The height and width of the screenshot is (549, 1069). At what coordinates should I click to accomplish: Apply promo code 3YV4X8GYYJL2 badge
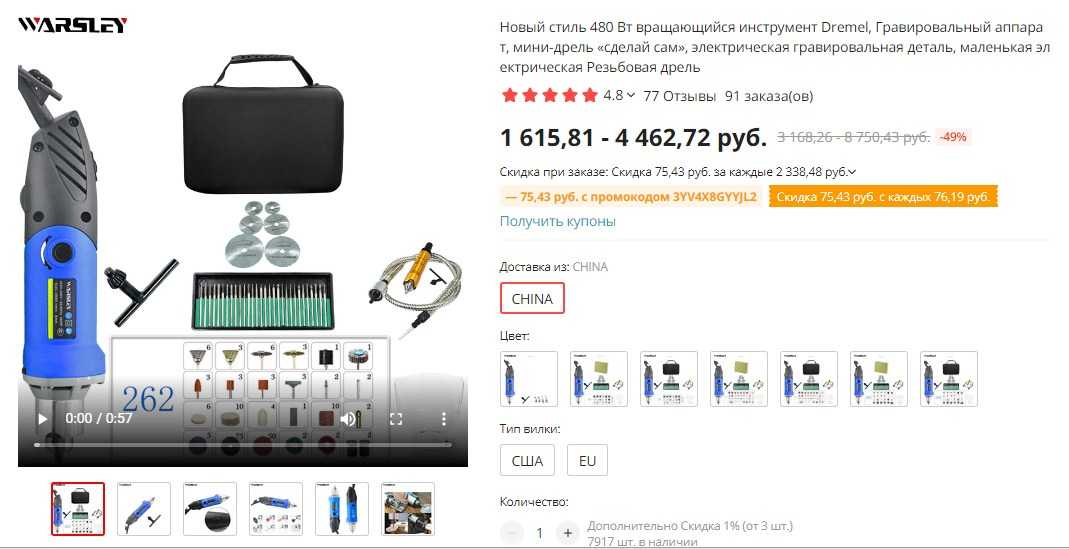point(631,197)
